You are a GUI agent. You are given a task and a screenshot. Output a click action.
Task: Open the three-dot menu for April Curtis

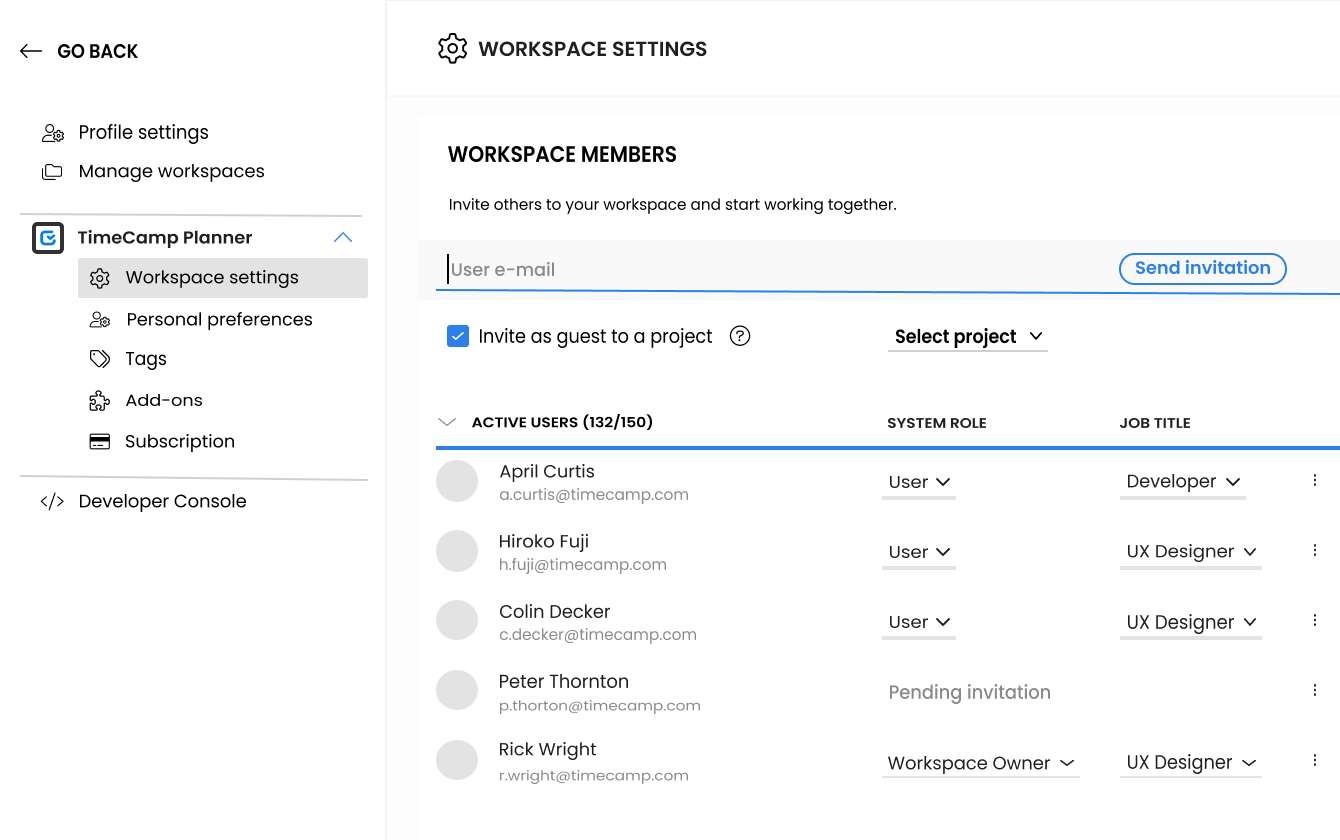pyautogui.click(x=1315, y=480)
